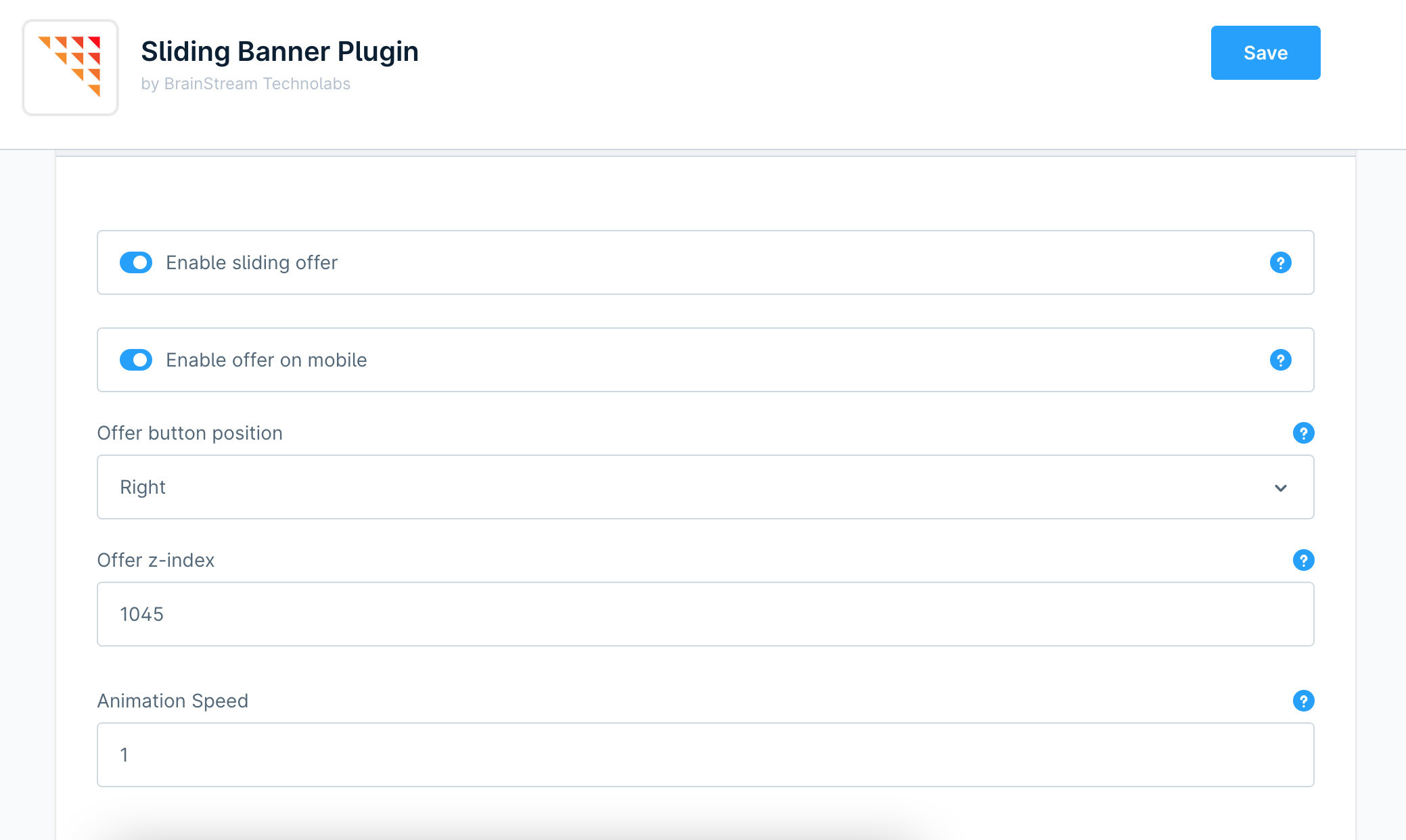Screen dimensions: 1406x840
Task: Click the Sliding Banner Plugin logo
Action: coord(70,67)
